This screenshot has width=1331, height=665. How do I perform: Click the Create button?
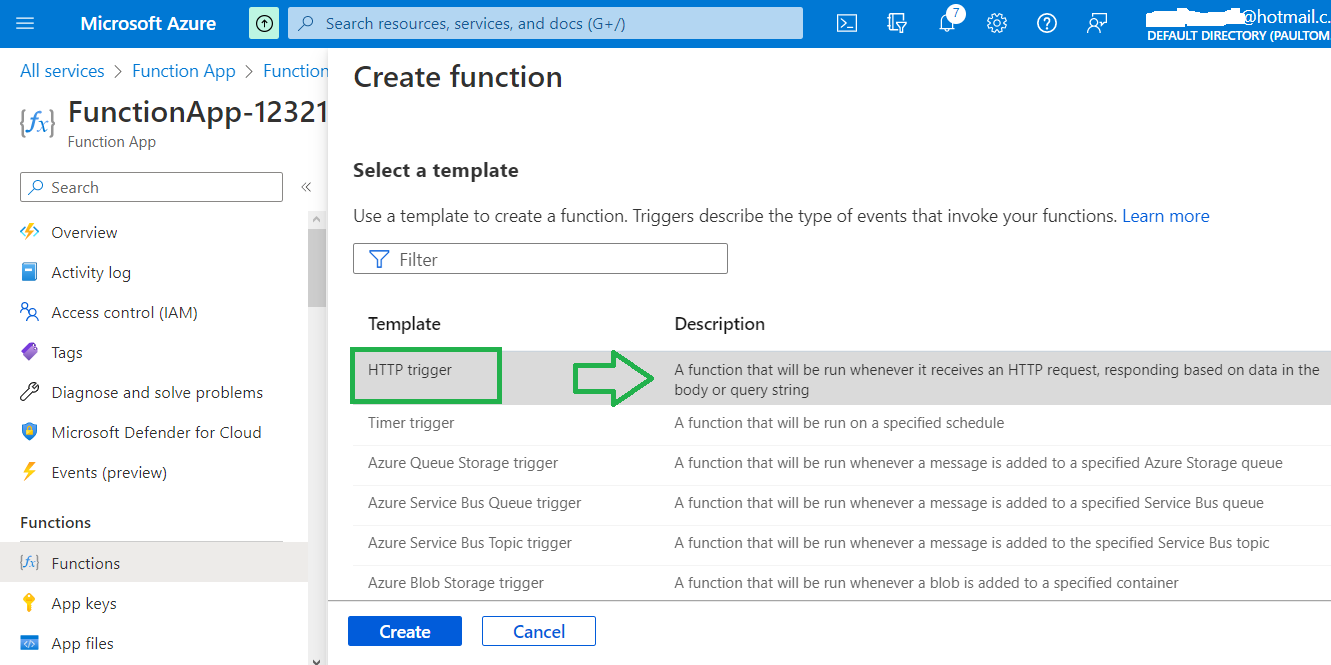point(405,631)
